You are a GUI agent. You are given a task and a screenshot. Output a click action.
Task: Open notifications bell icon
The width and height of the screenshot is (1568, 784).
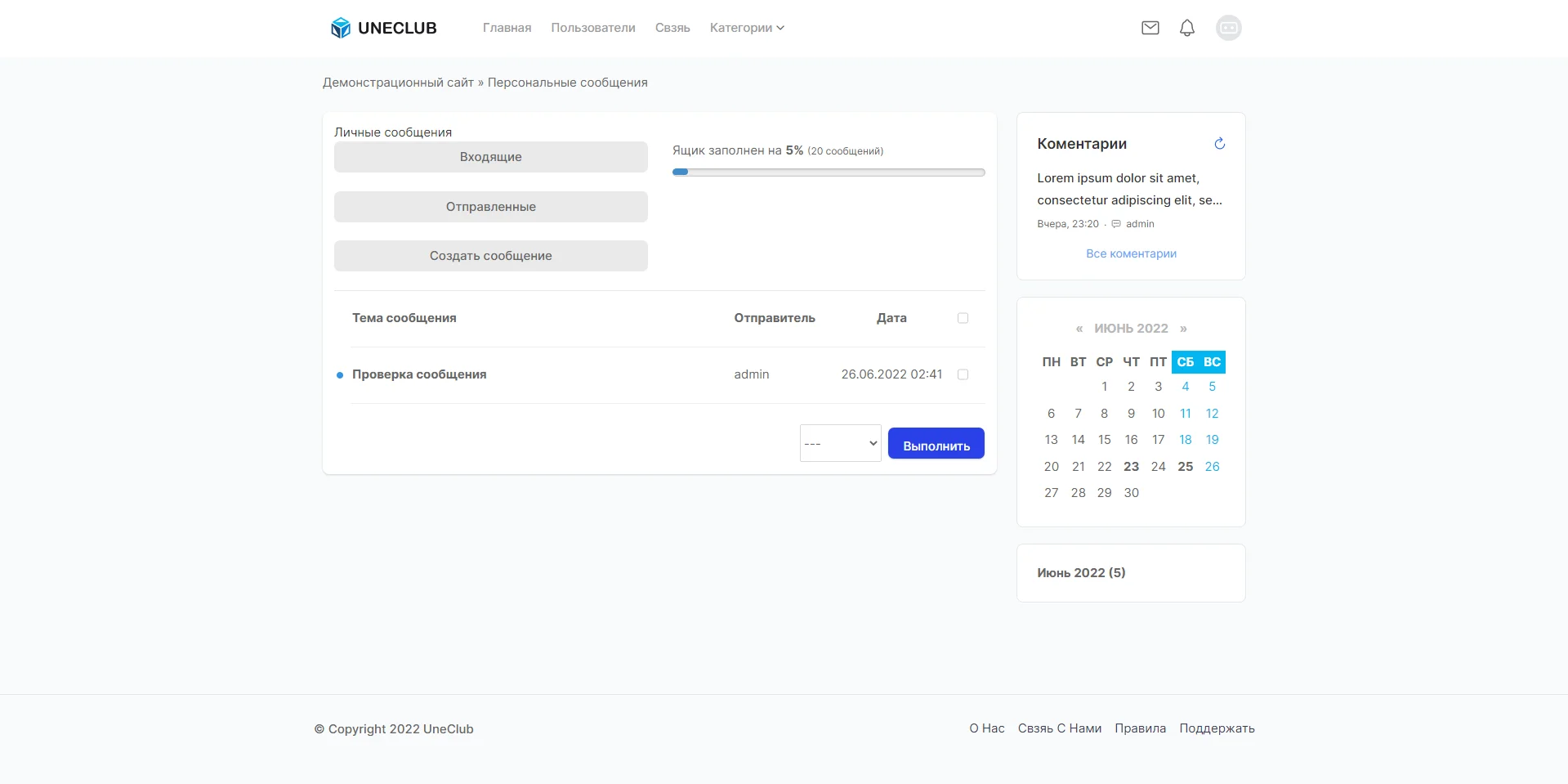coord(1186,28)
